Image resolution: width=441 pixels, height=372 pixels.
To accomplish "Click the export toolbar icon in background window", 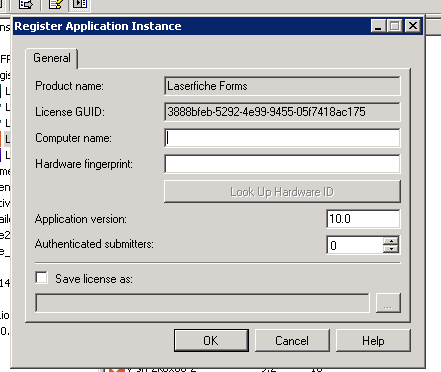I will [25, 4].
